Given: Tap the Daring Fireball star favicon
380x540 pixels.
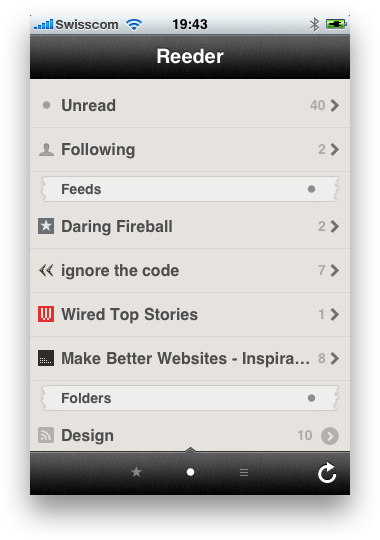Looking at the screenshot, I should pos(46,226).
